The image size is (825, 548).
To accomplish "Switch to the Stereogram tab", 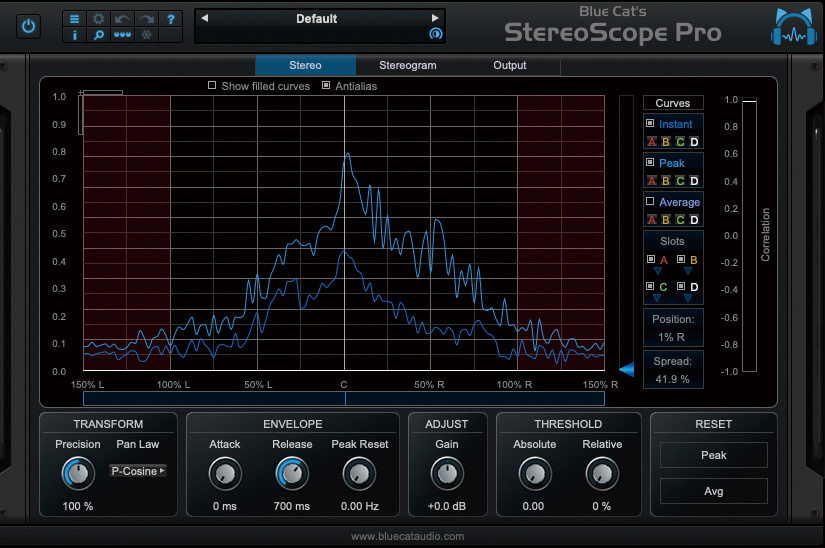I will [x=408, y=65].
